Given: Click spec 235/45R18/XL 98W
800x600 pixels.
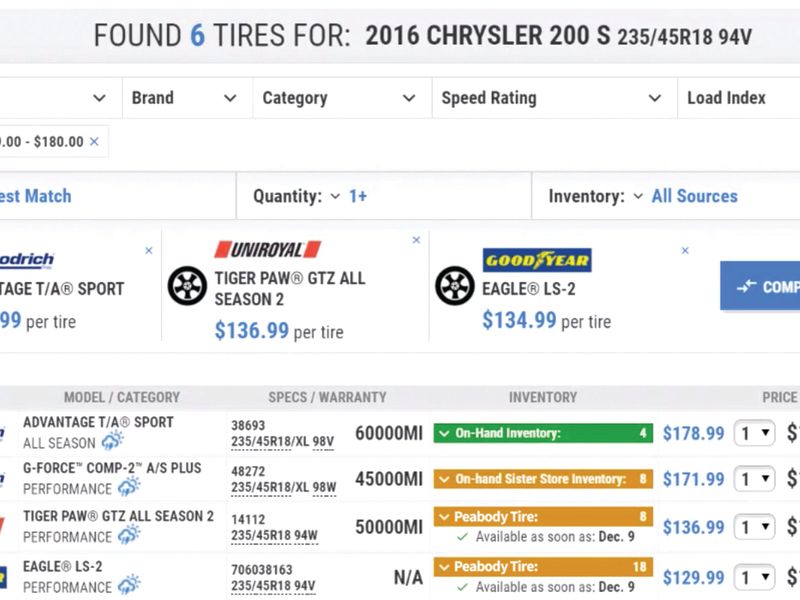Looking at the screenshot, I should (x=284, y=488).
